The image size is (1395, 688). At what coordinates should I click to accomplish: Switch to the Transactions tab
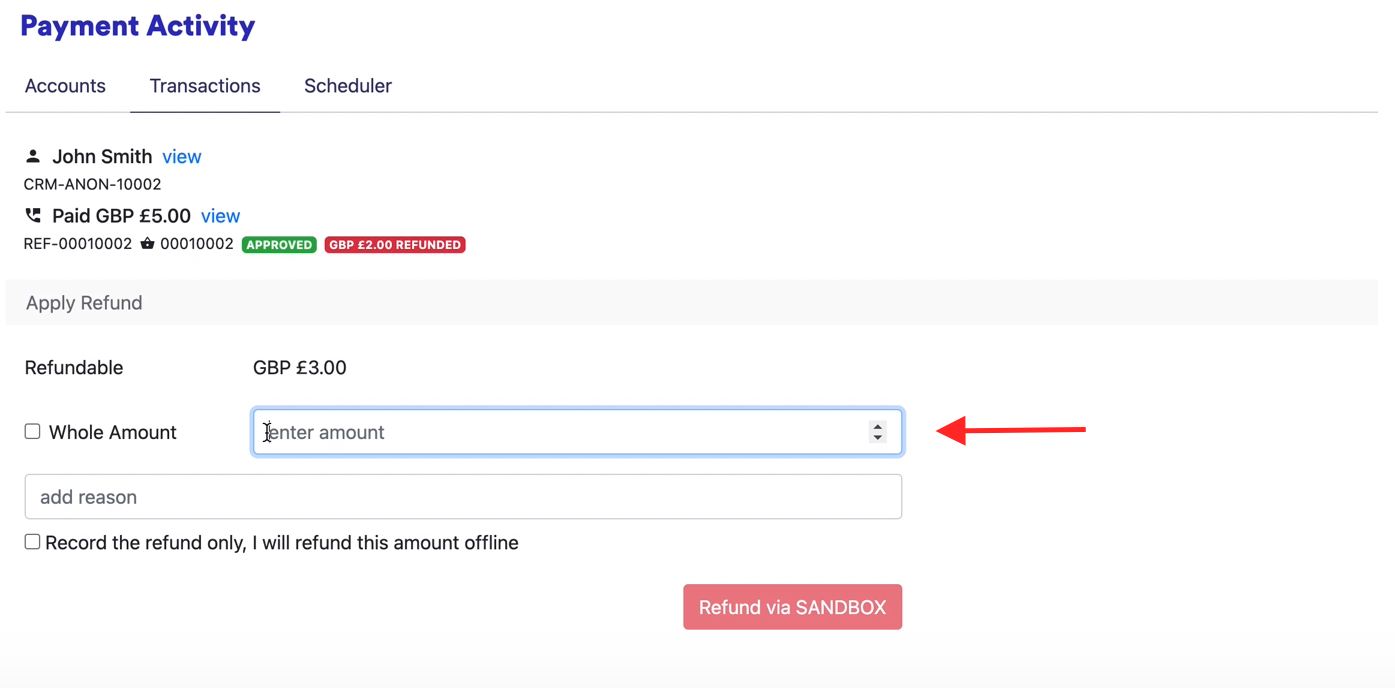pos(205,86)
